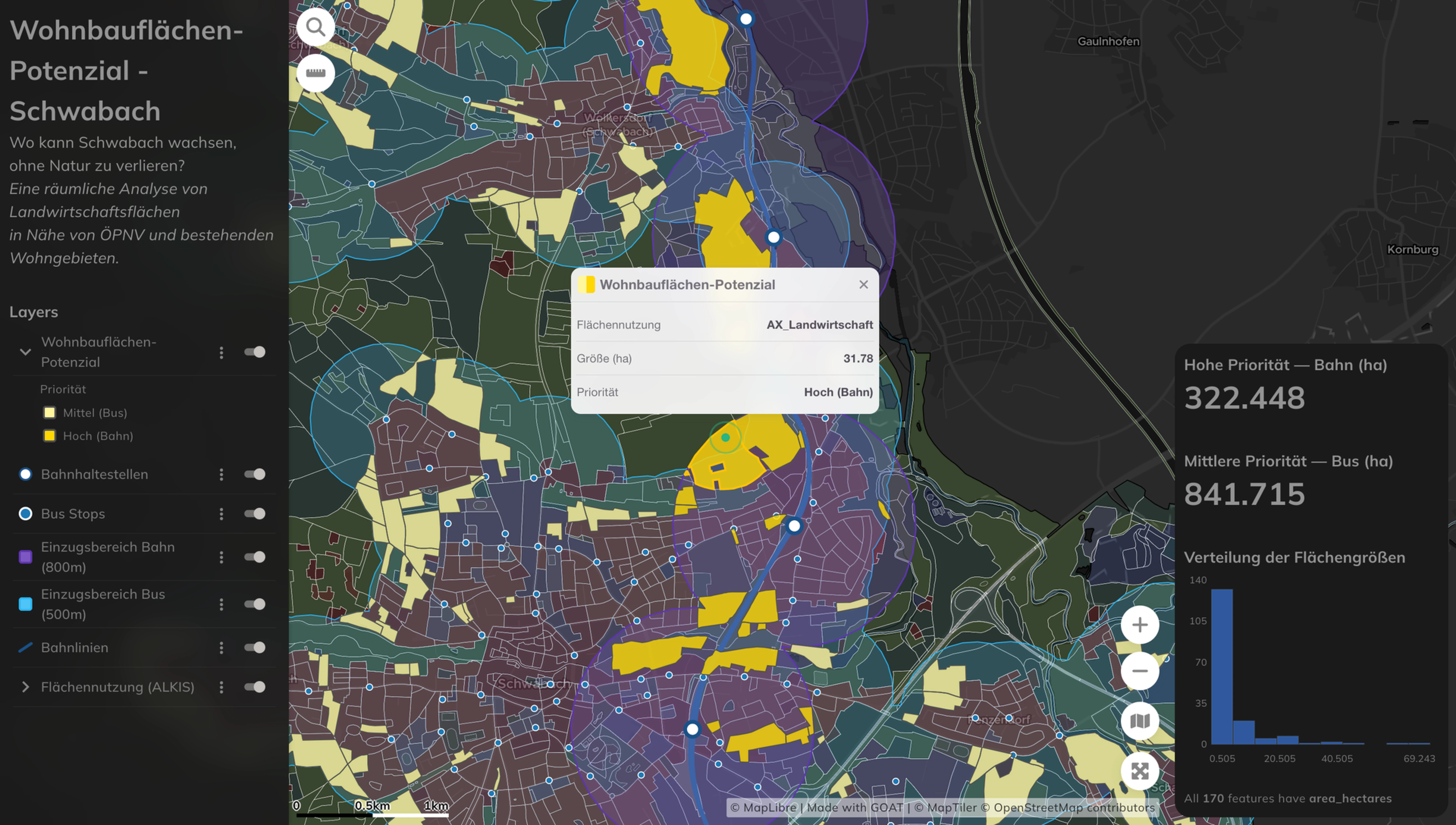Toggle Einzugsbereich Bahn (800m) visibility

tap(255, 557)
